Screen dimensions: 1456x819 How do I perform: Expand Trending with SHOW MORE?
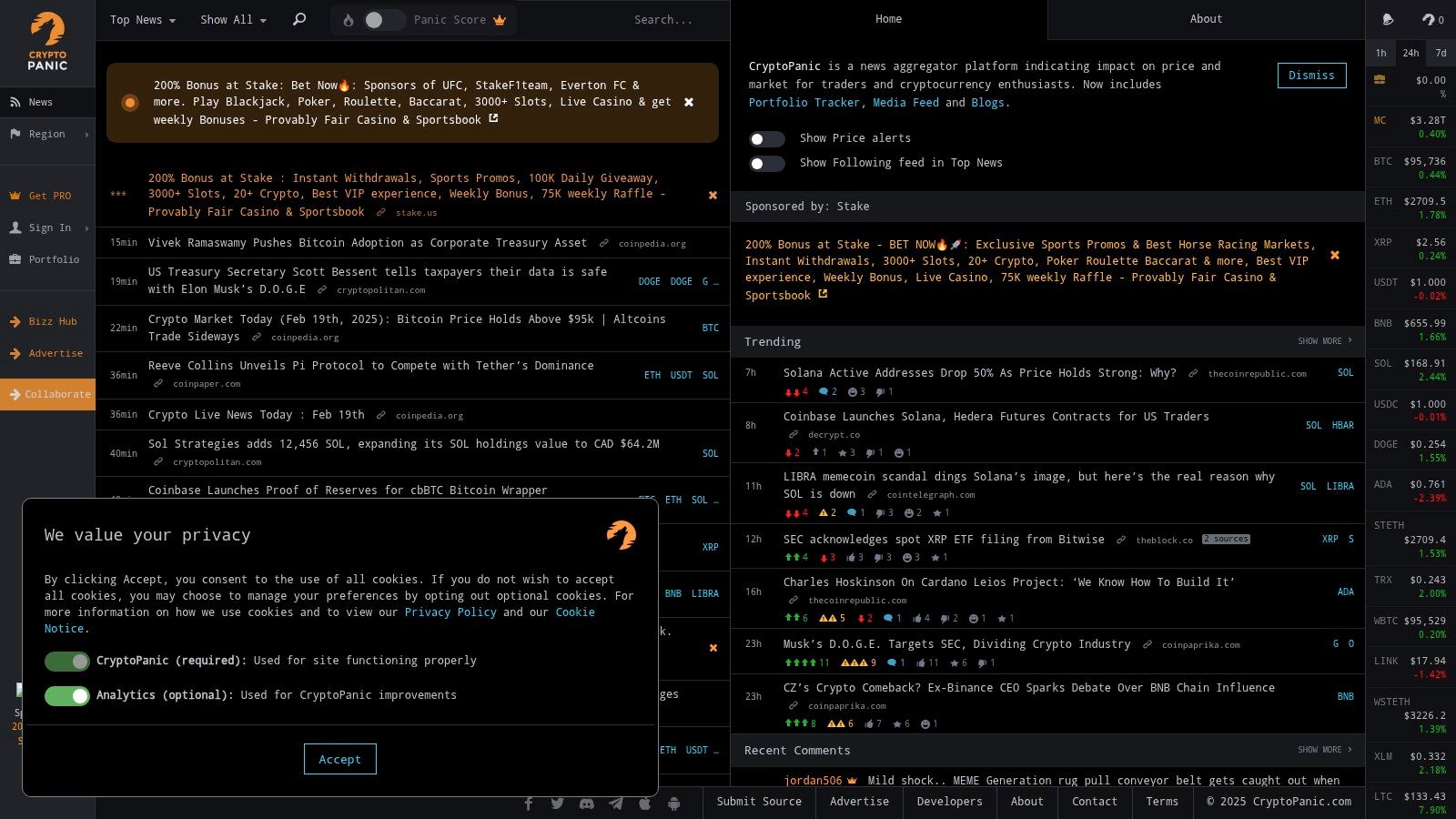pos(1324,341)
